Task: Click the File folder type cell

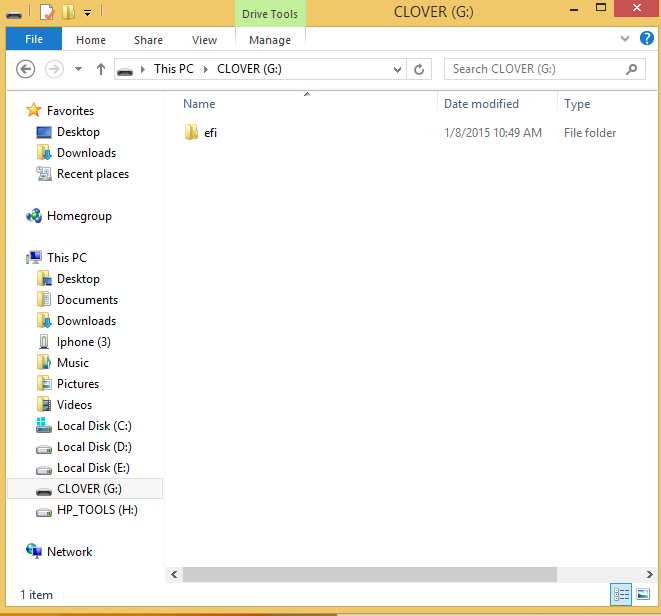Action: pos(590,133)
